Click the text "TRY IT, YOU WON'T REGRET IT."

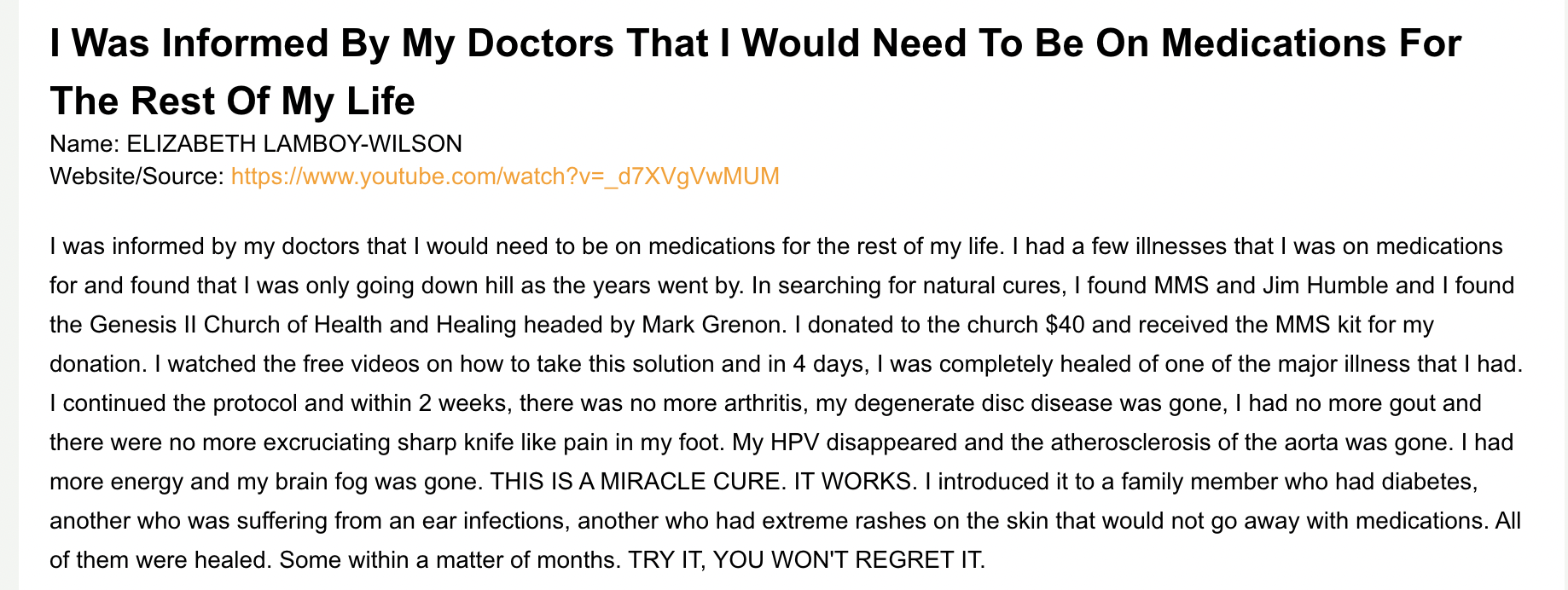806,560
